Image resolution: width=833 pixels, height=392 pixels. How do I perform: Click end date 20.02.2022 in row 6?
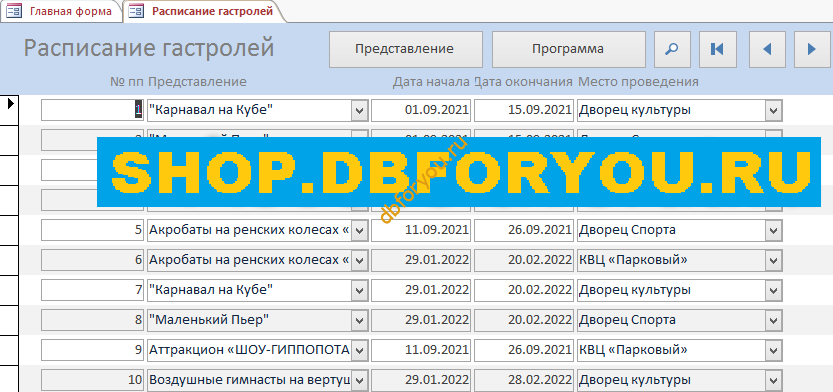click(x=524, y=260)
